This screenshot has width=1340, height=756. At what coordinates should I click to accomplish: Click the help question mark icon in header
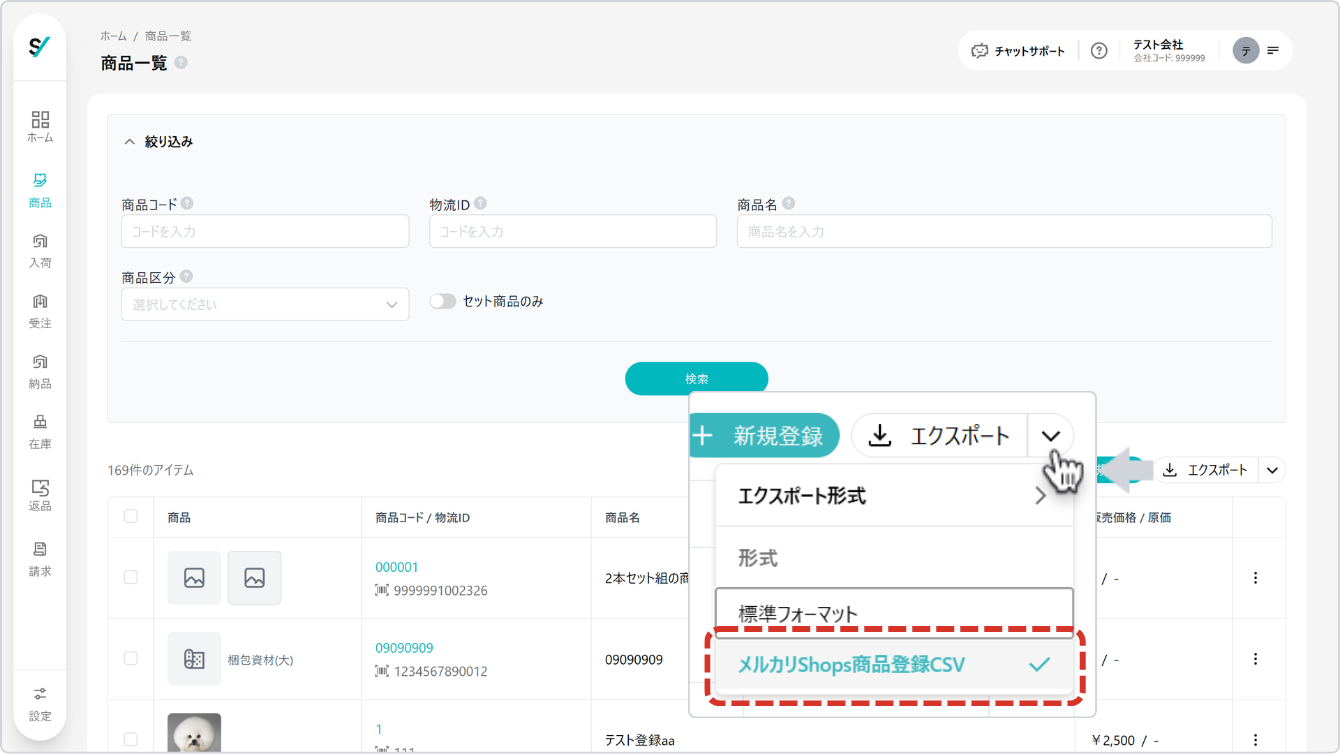pos(1099,51)
